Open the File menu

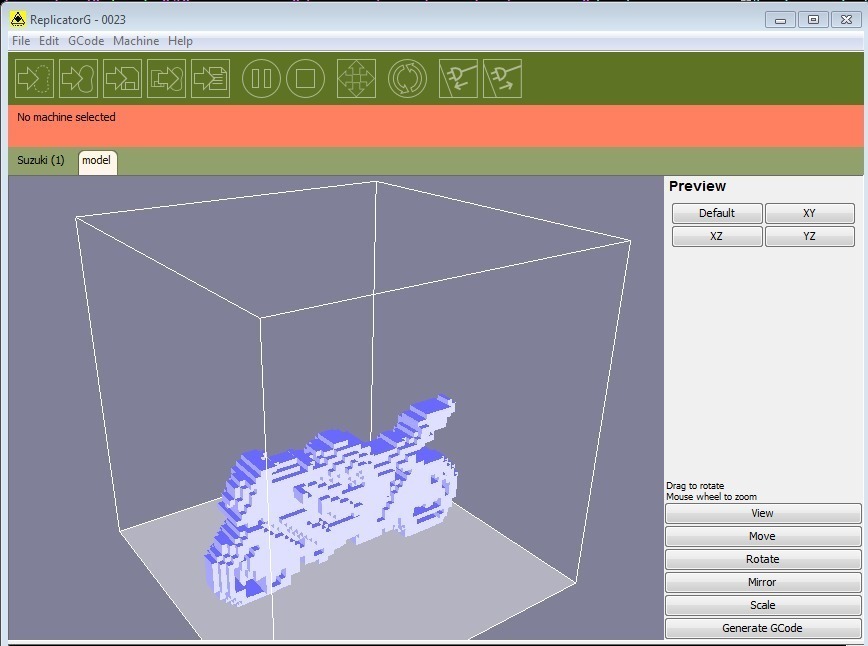click(21, 41)
